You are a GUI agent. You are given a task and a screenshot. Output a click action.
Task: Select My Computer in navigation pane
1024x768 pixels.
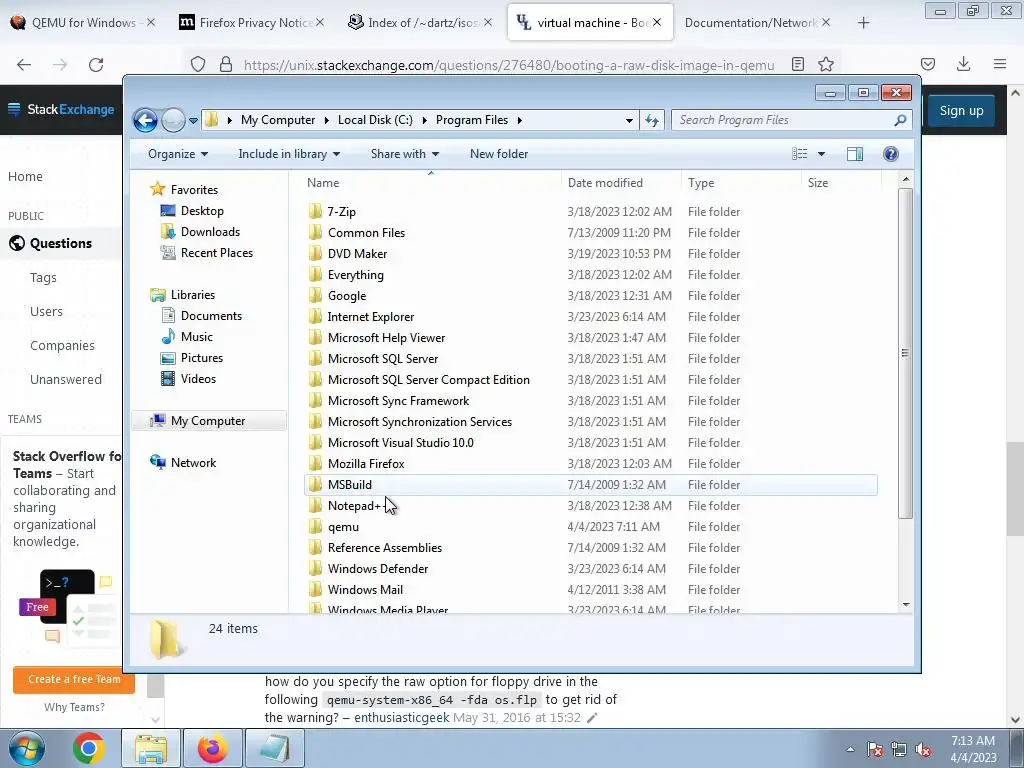click(208, 421)
